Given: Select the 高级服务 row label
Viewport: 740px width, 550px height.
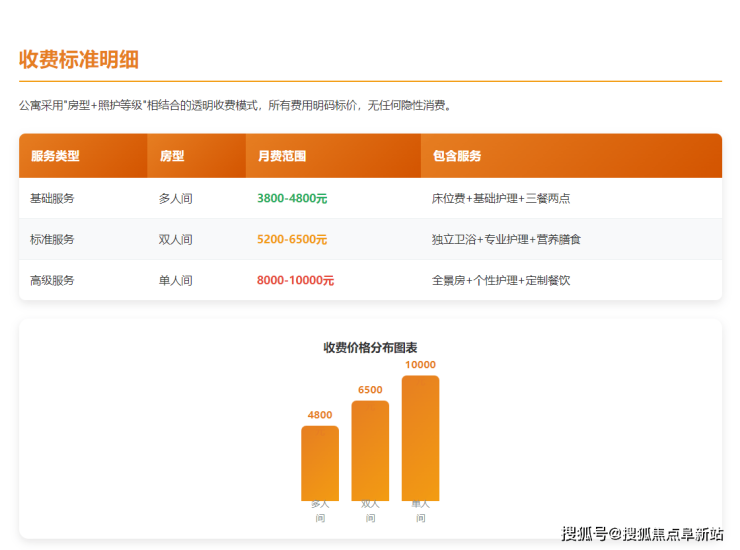Looking at the screenshot, I should (52, 281).
